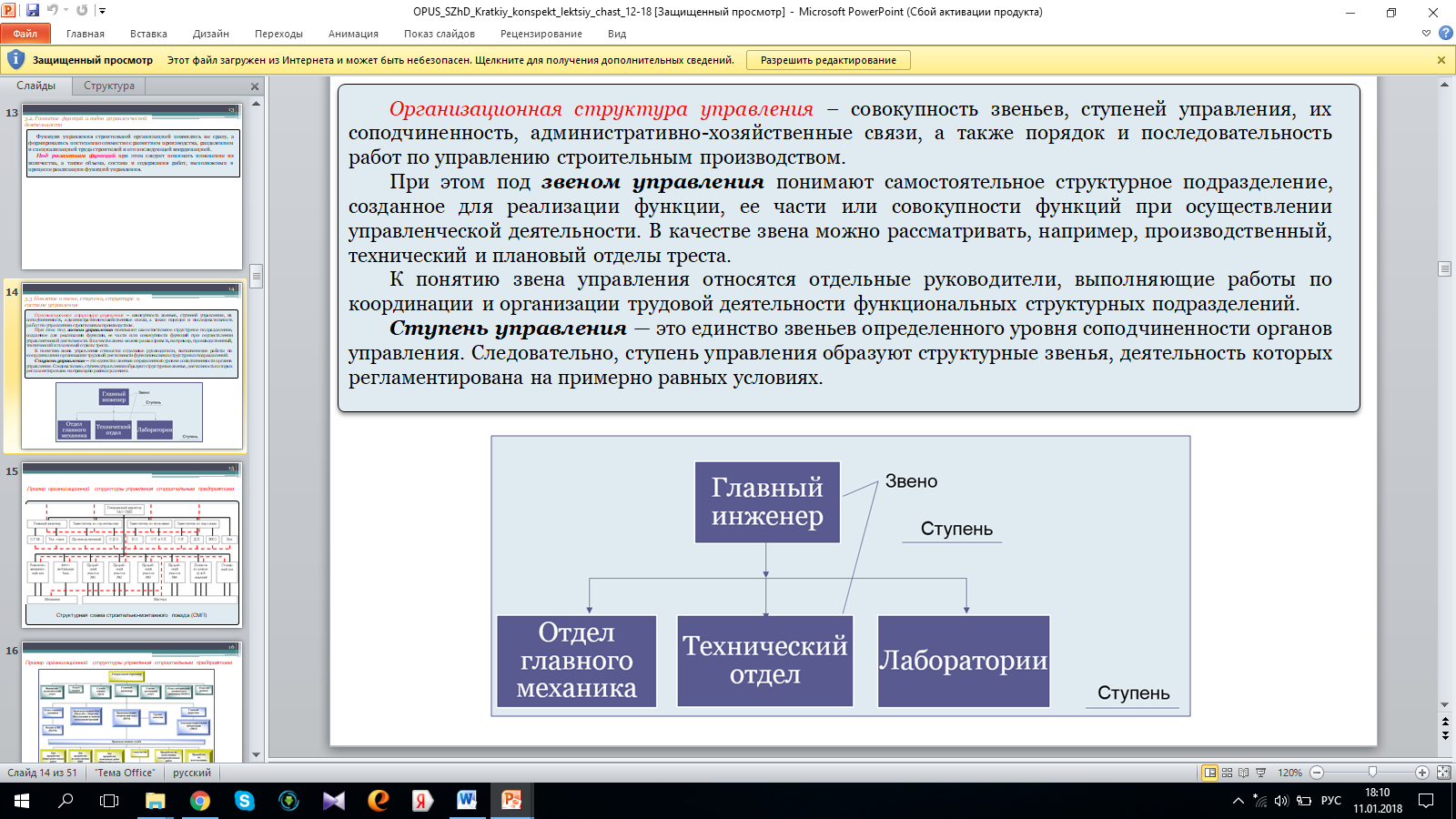Open Google Chrome from the taskbar

pyautogui.click(x=200, y=801)
